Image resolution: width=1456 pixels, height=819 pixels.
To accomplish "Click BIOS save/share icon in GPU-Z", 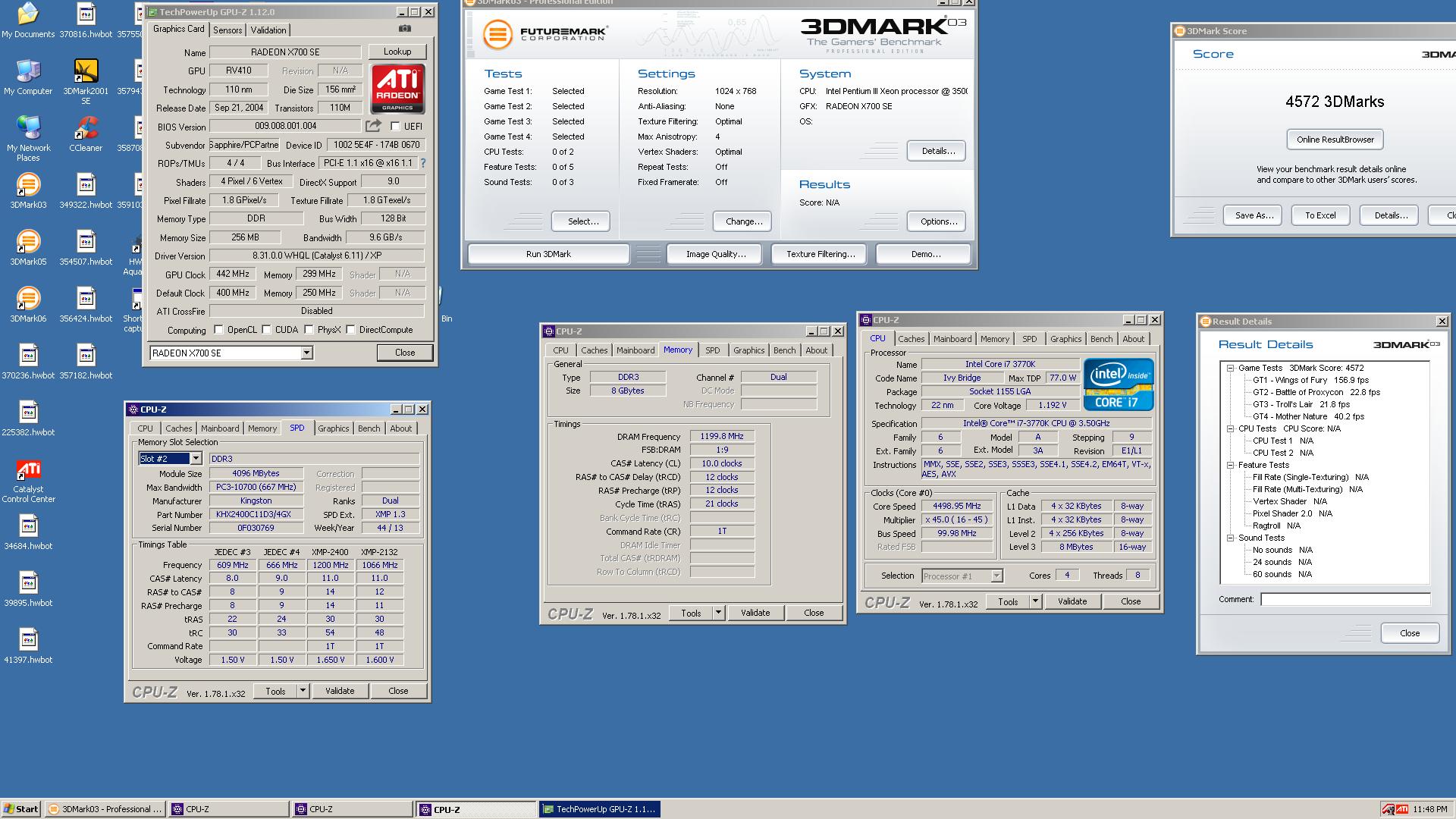I will (x=373, y=126).
